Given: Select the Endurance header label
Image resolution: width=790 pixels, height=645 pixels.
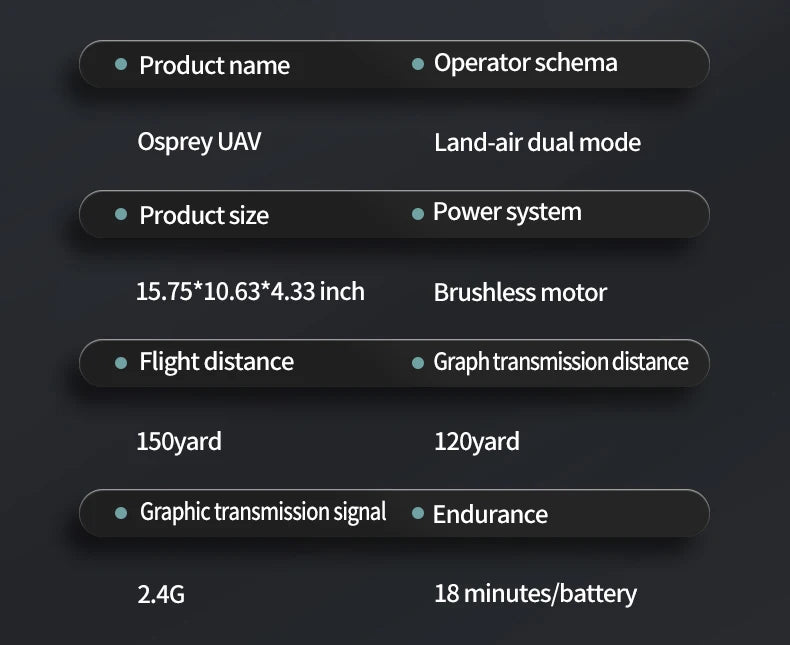Looking at the screenshot, I should 490,514.
